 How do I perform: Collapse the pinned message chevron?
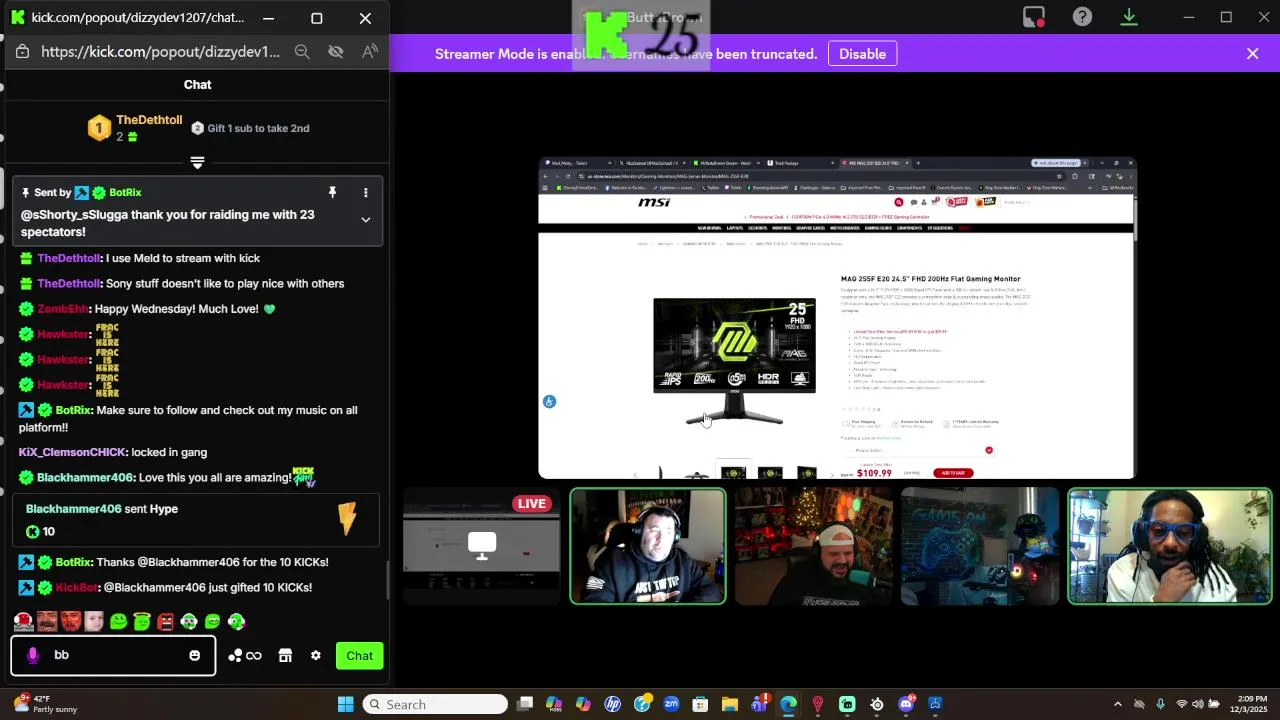pyautogui.click(x=365, y=220)
